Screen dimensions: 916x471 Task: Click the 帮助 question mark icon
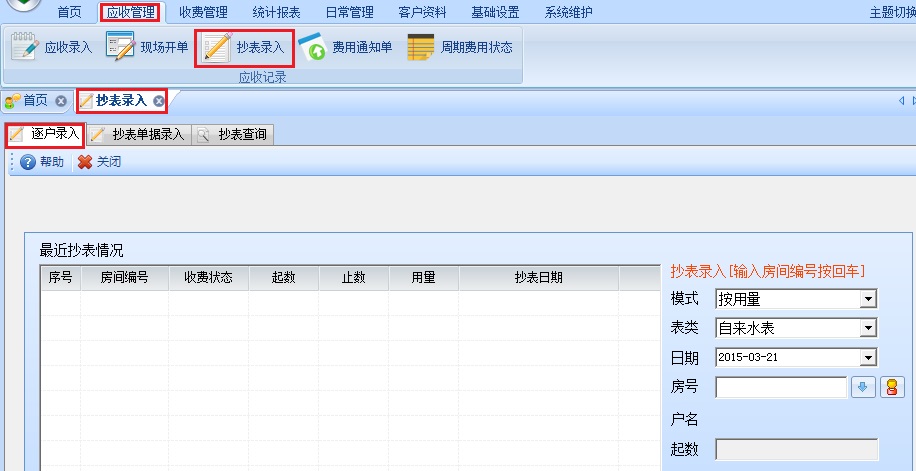28,162
